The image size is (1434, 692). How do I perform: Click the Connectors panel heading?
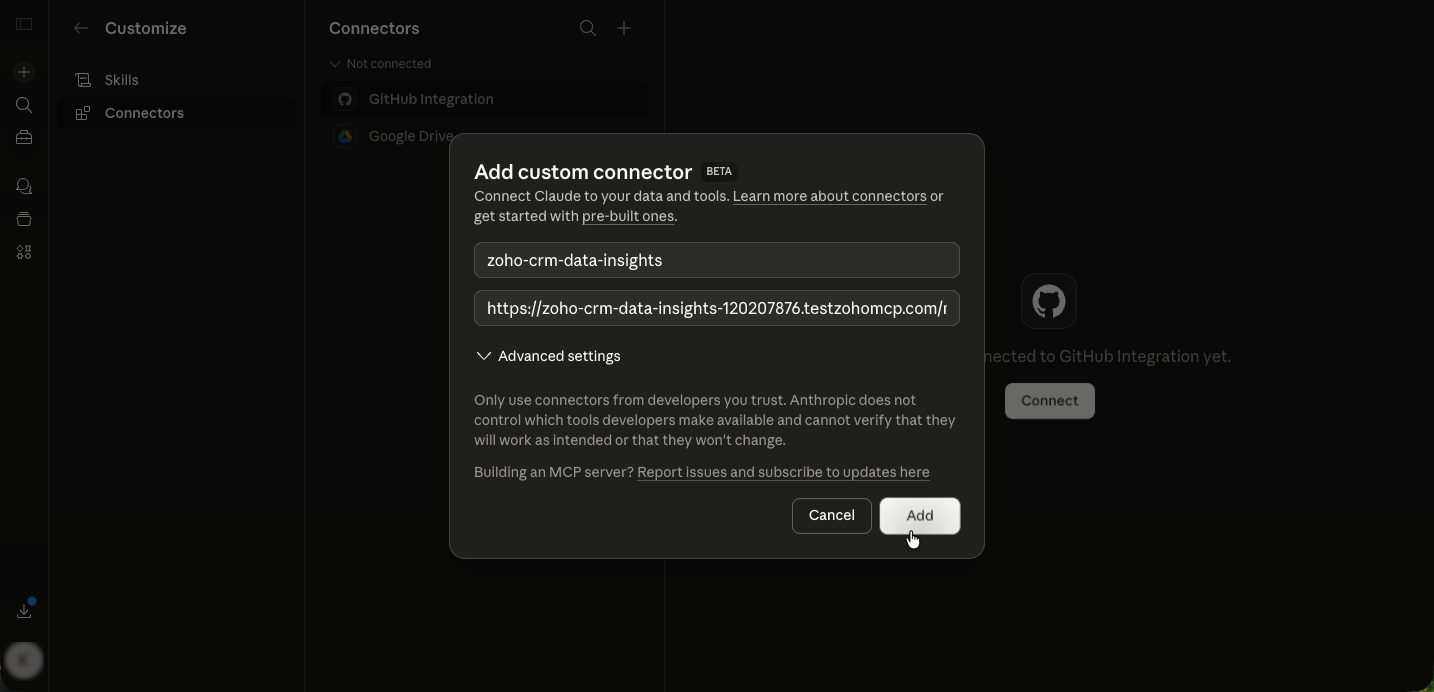coord(374,28)
